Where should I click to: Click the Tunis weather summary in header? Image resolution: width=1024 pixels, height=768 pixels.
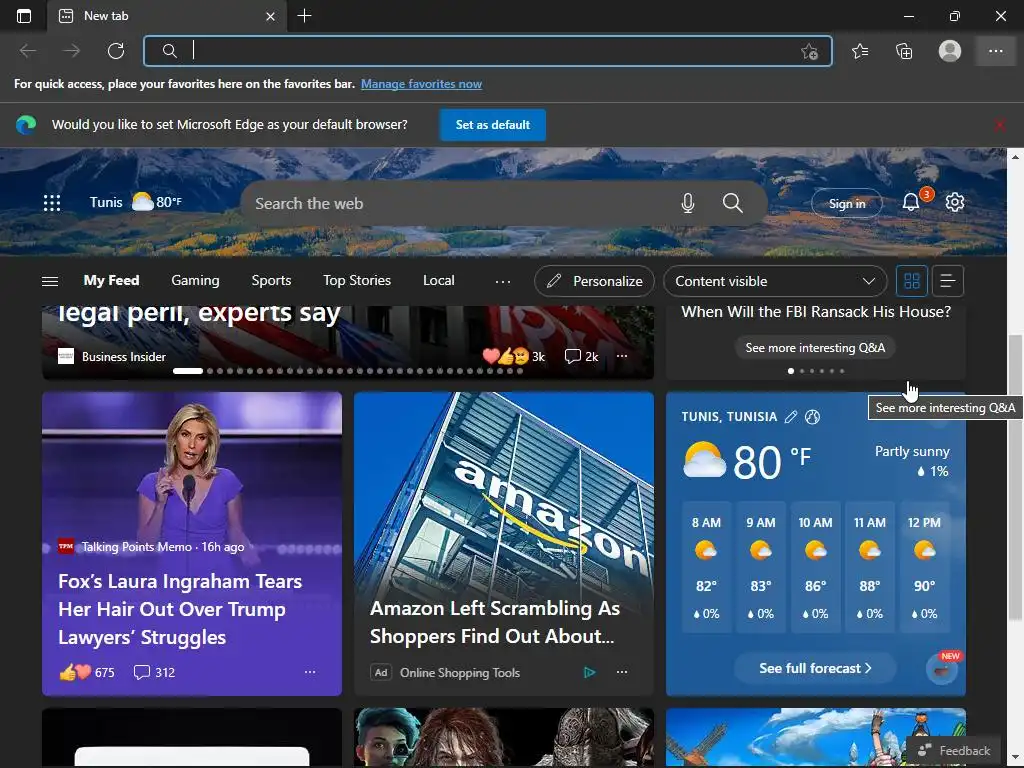(x=136, y=202)
